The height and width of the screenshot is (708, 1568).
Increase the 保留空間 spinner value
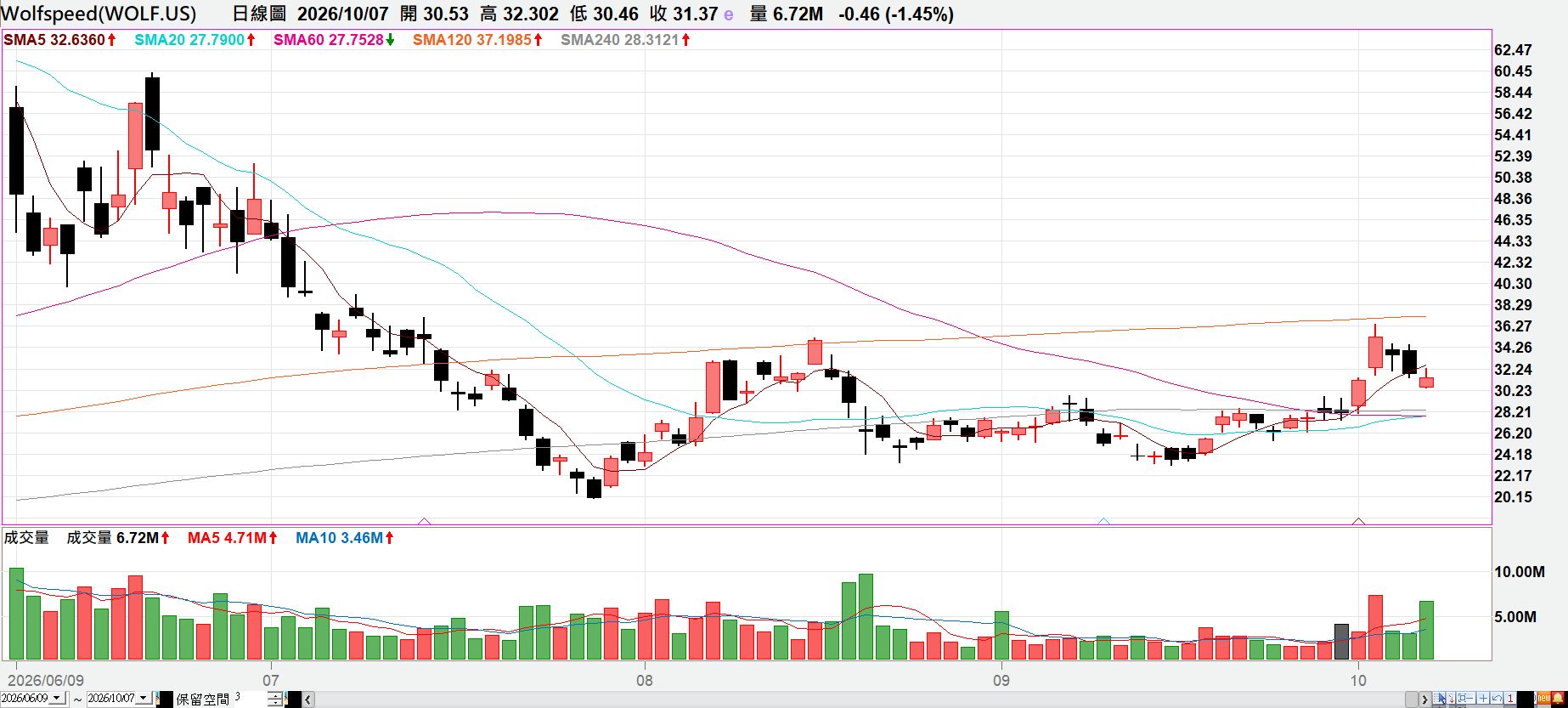275,695
